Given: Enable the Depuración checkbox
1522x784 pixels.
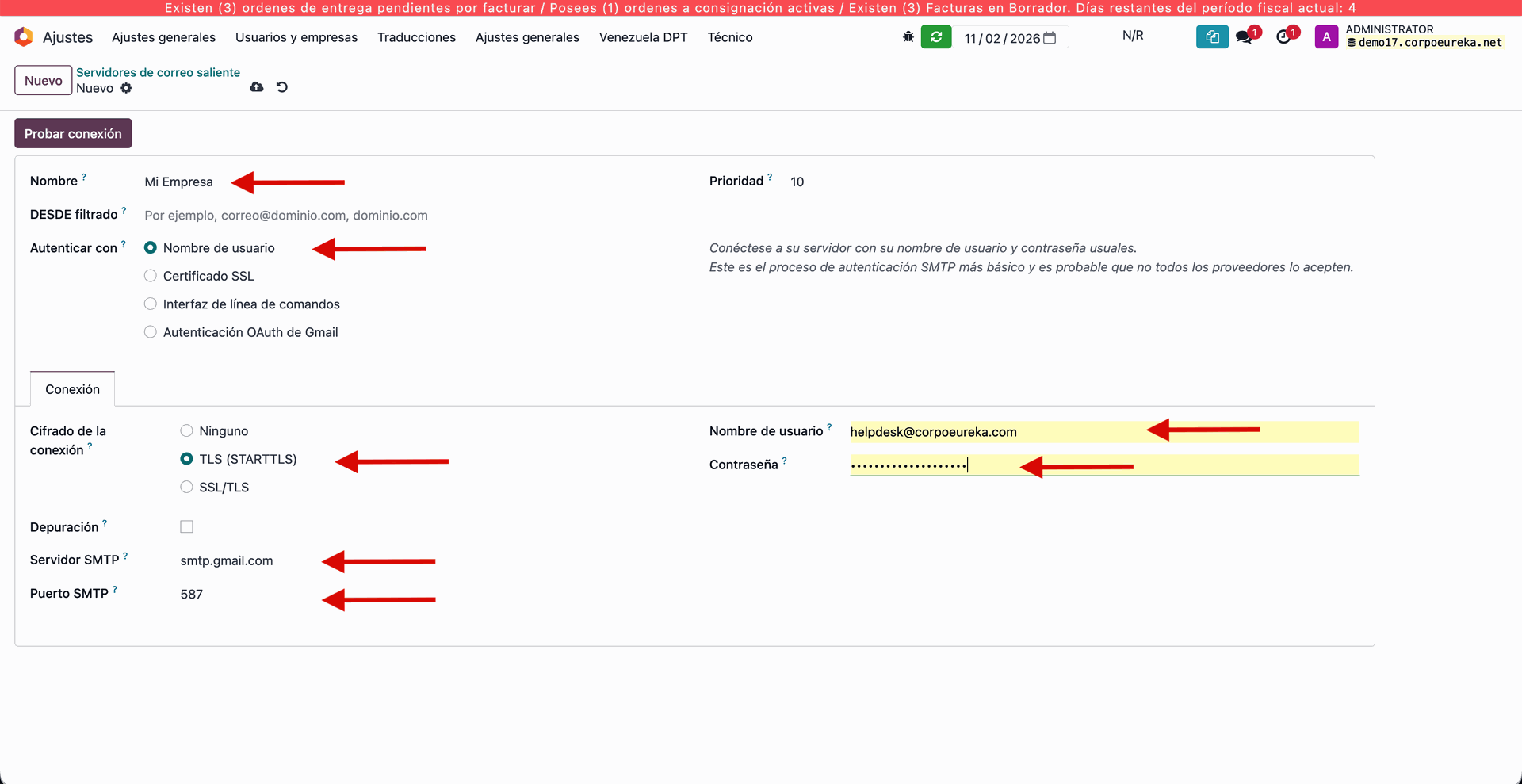Looking at the screenshot, I should (186, 527).
